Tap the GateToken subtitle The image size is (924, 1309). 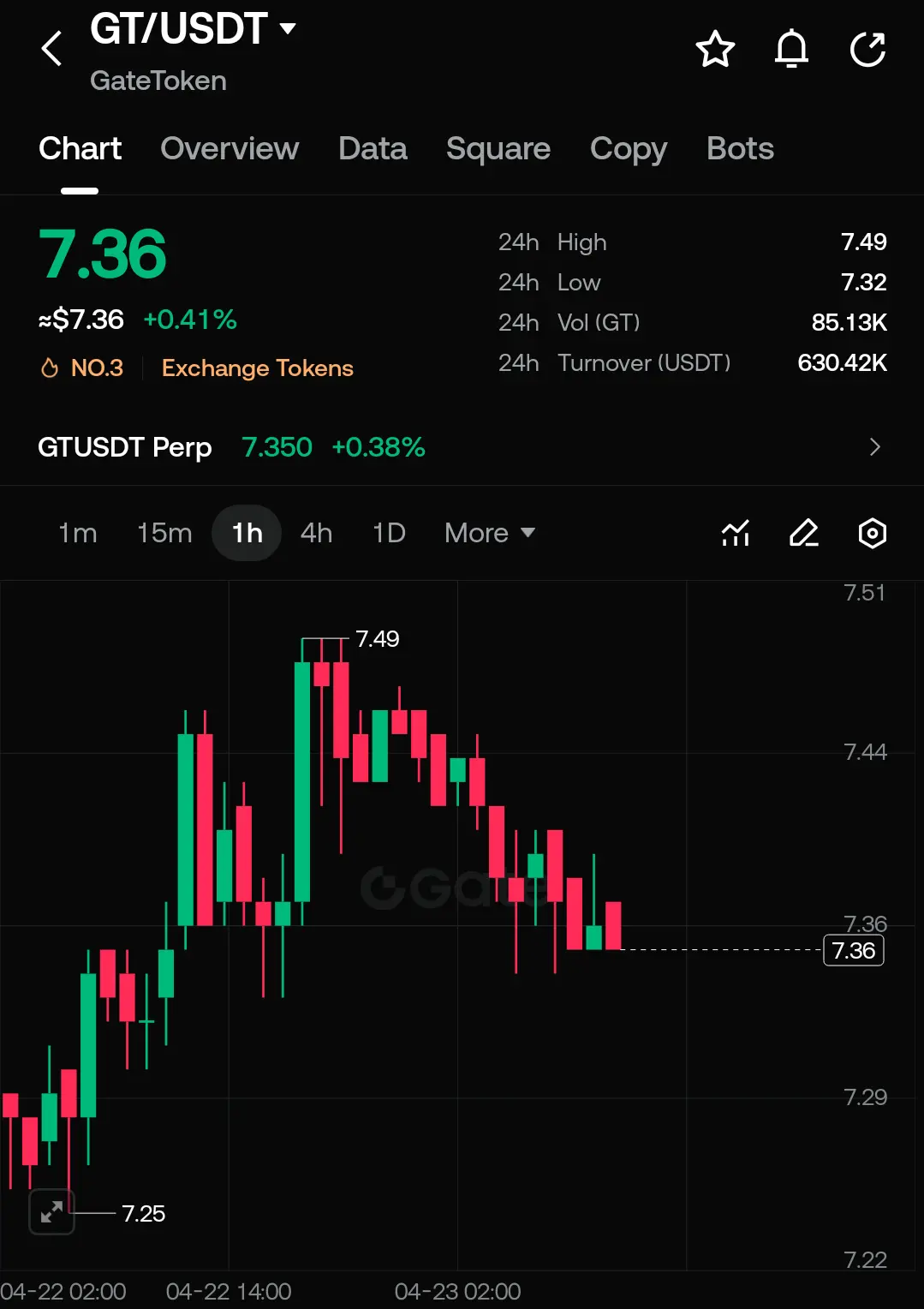(158, 81)
